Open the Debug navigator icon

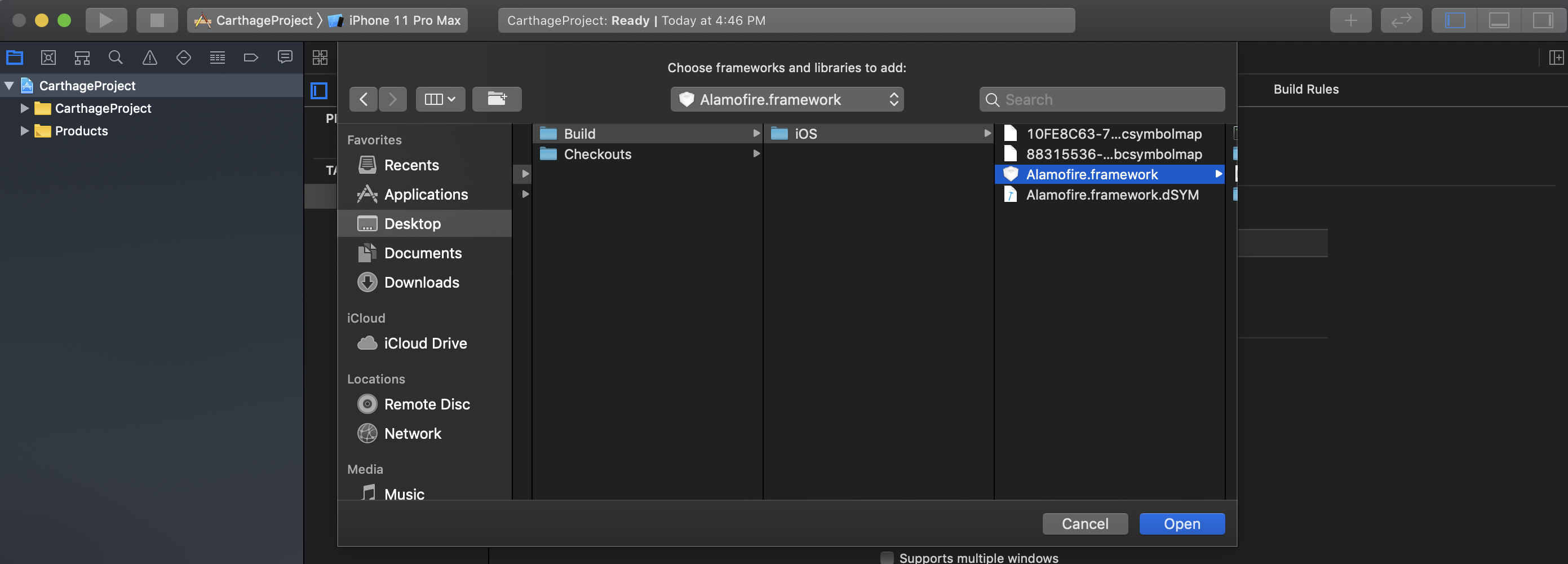218,58
